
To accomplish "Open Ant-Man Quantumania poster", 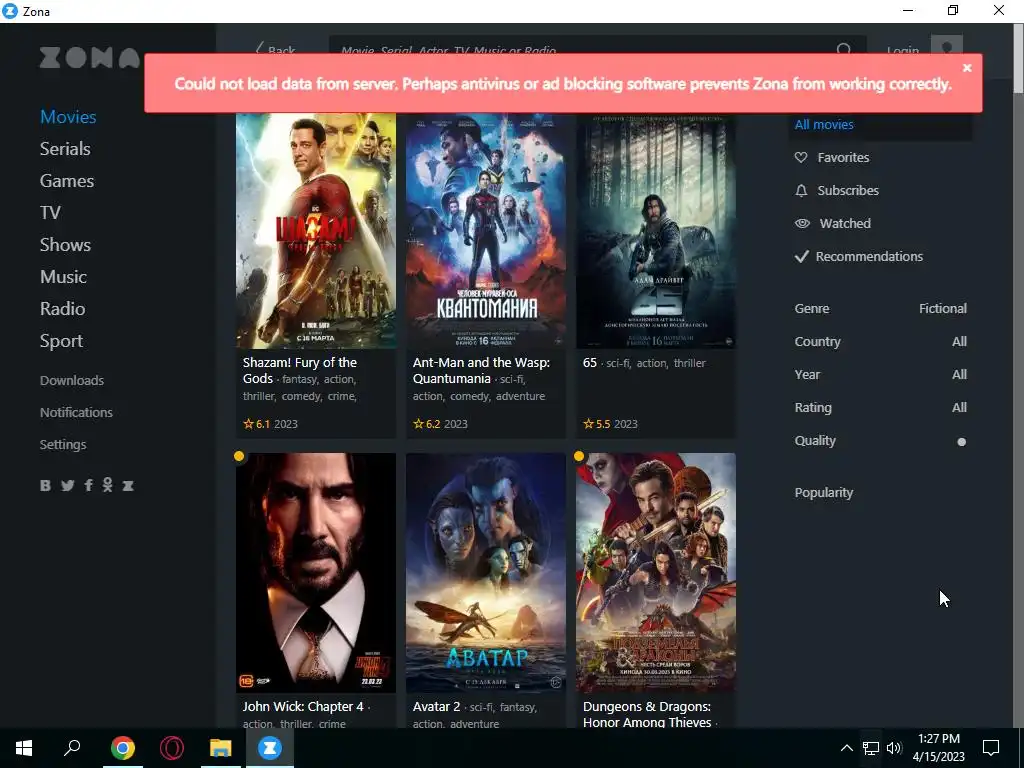I will point(486,231).
